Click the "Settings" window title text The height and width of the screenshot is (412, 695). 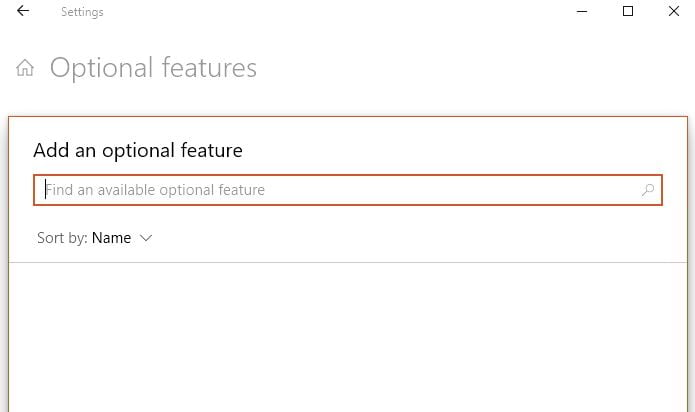[82, 13]
